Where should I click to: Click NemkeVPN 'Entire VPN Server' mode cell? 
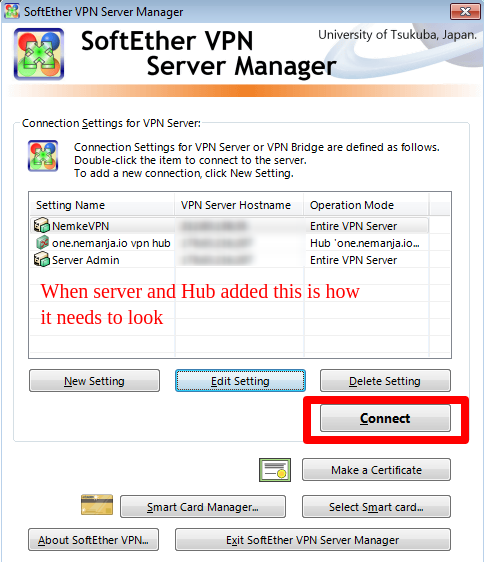(x=353, y=226)
